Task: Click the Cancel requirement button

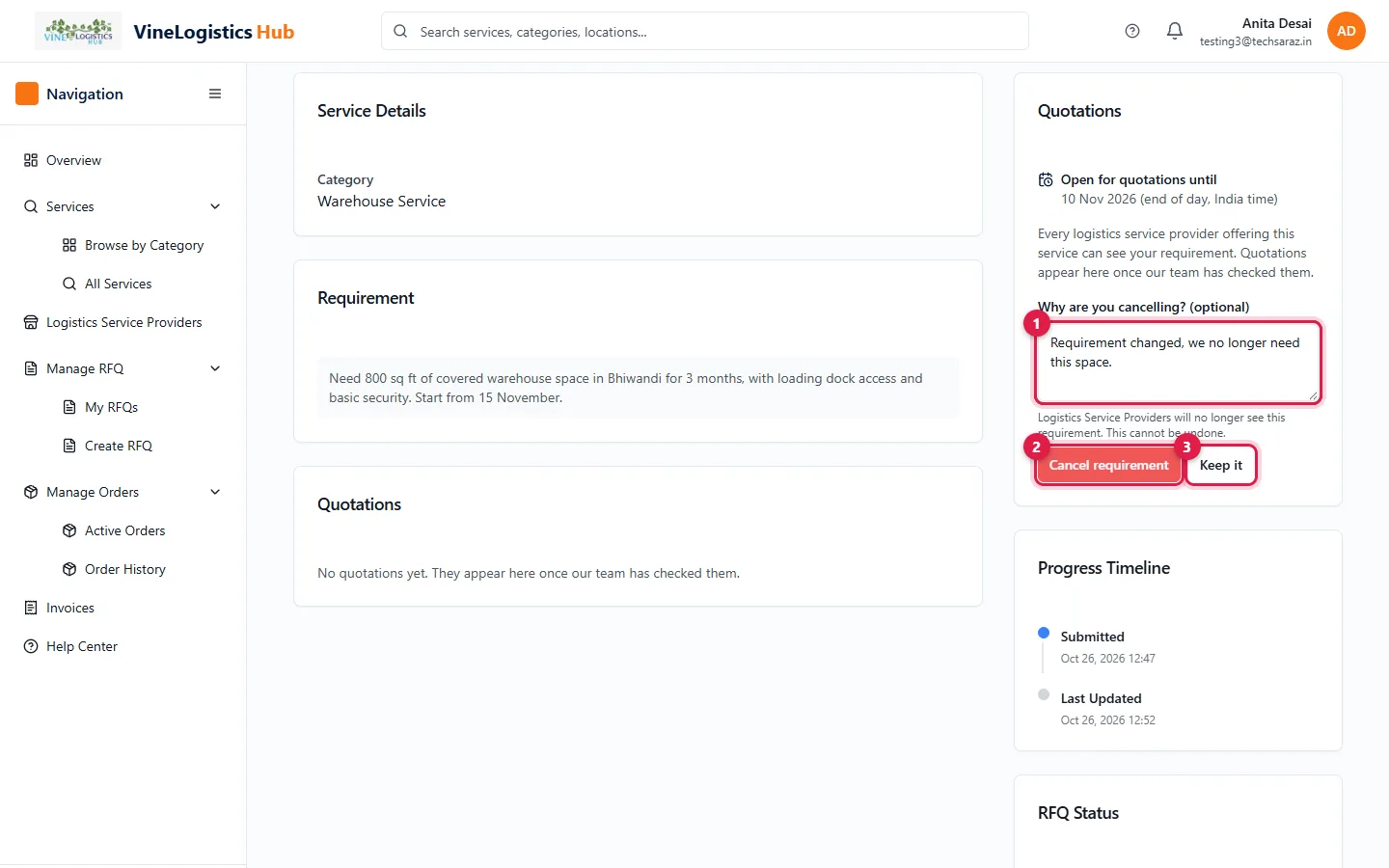Action: (1108, 465)
